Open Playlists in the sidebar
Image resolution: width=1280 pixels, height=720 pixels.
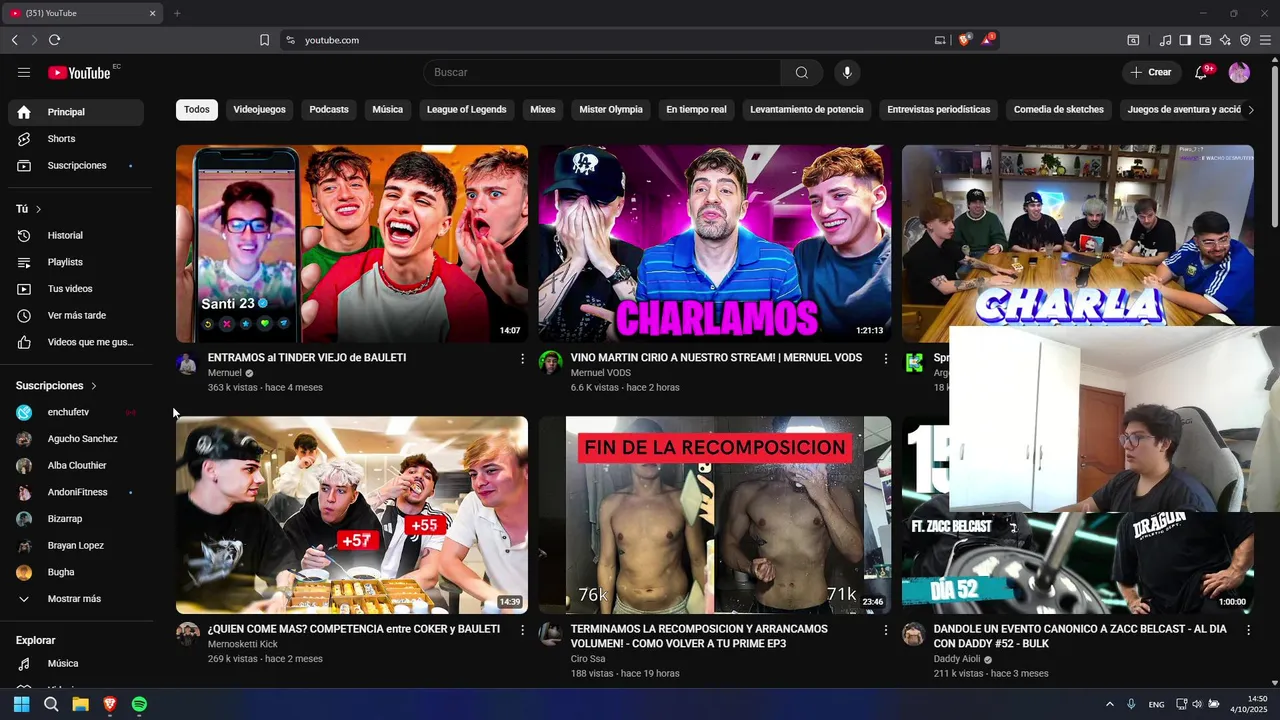tap(76, 262)
